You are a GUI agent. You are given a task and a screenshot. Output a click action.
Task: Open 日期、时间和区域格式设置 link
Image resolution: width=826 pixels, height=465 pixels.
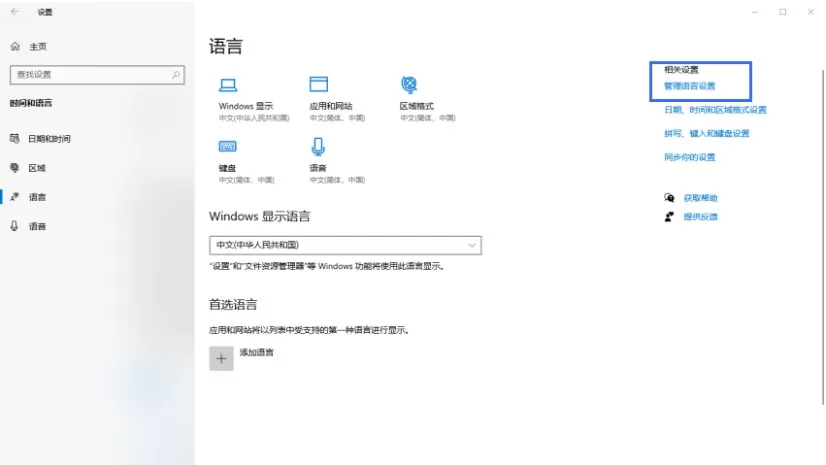[715, 110]
